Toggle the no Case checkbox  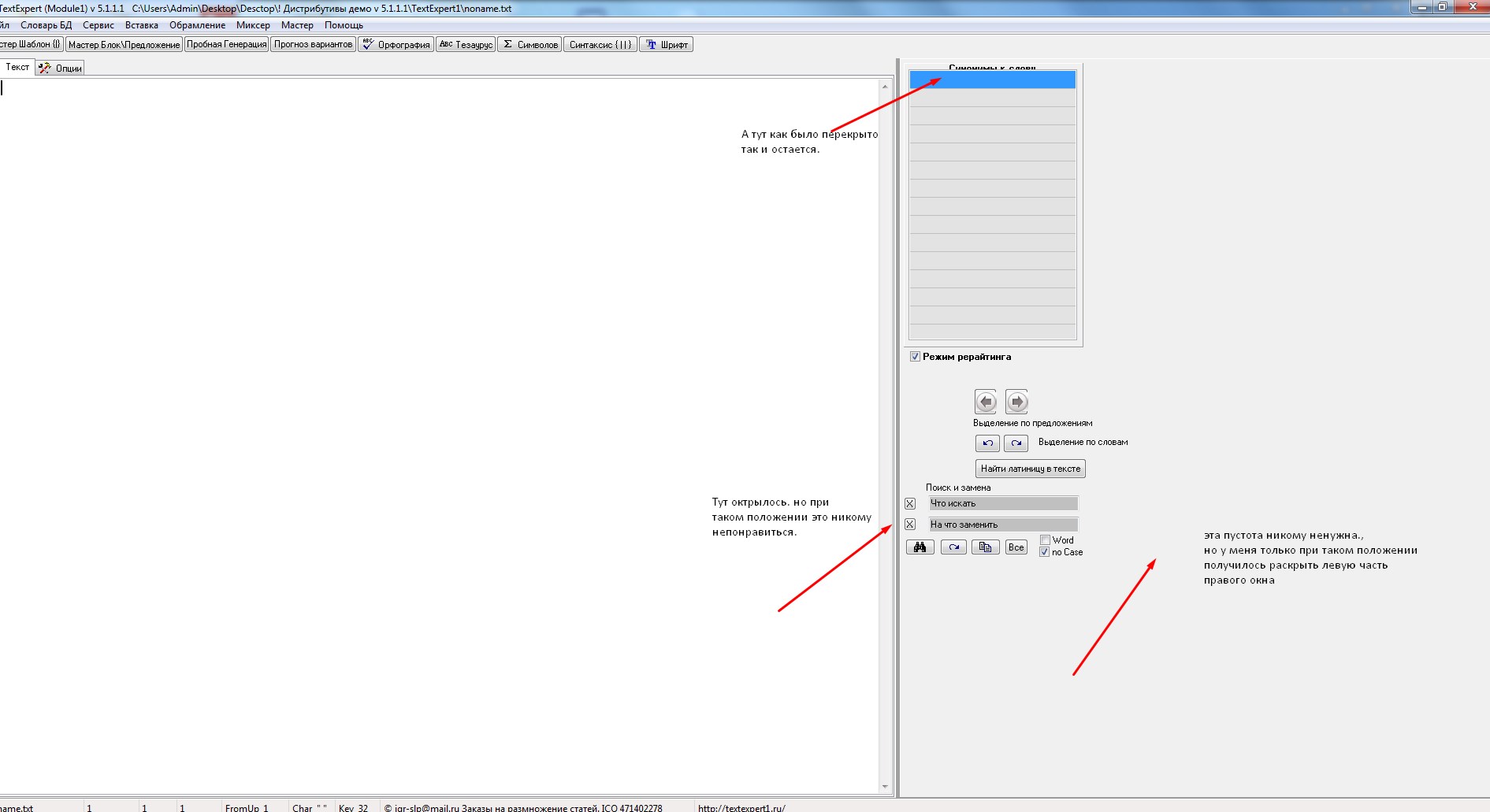coord(1045,552)
